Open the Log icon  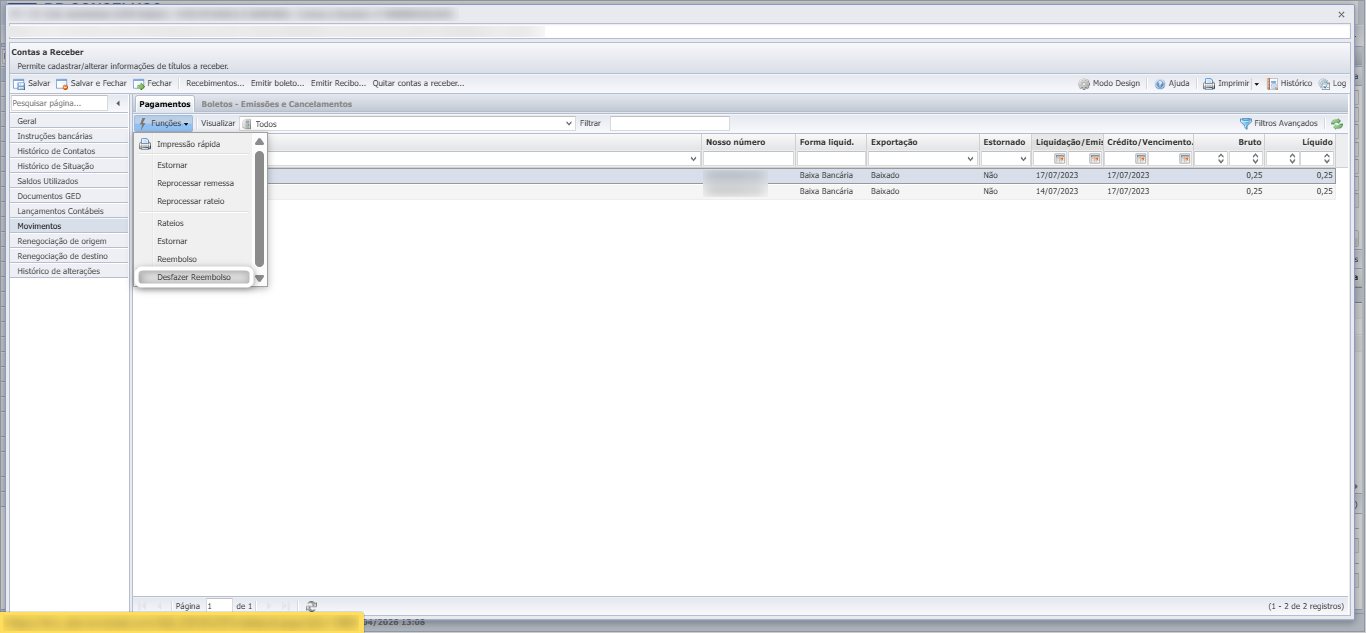click(1325, 84)
